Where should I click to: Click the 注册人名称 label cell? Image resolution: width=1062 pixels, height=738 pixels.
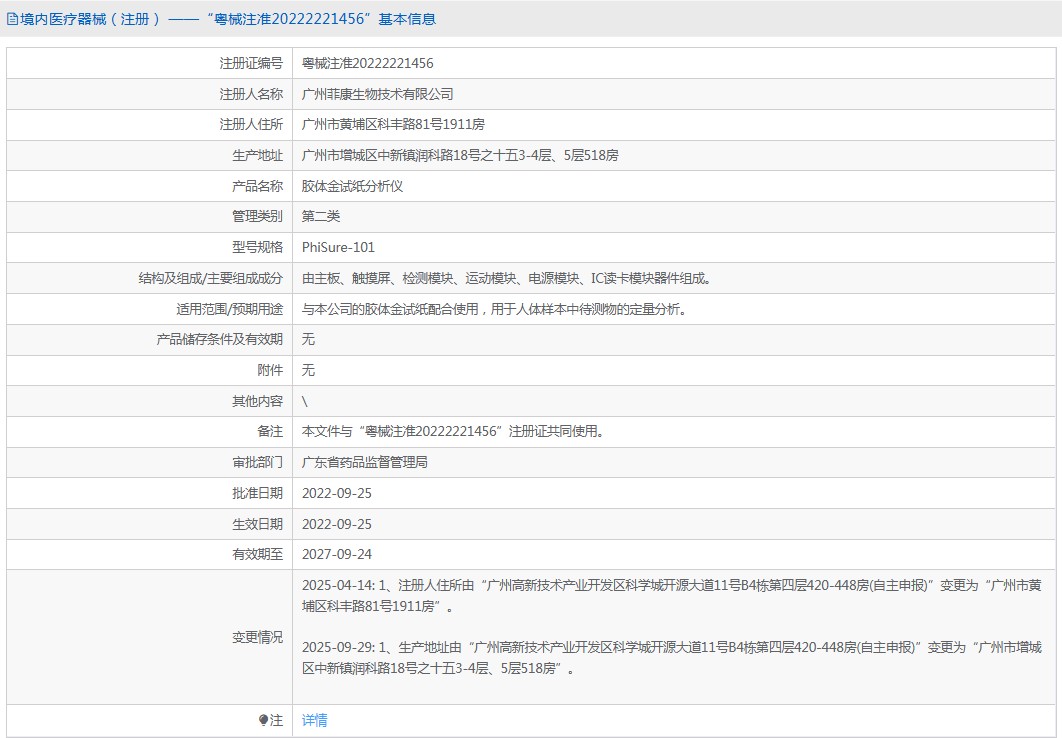point(150,95)
